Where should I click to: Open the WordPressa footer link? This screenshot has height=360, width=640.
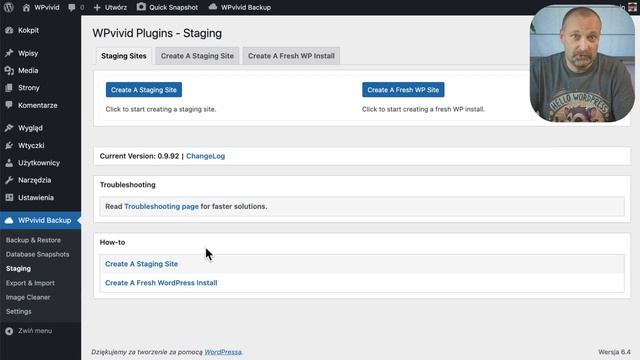[x=223, y=352]
